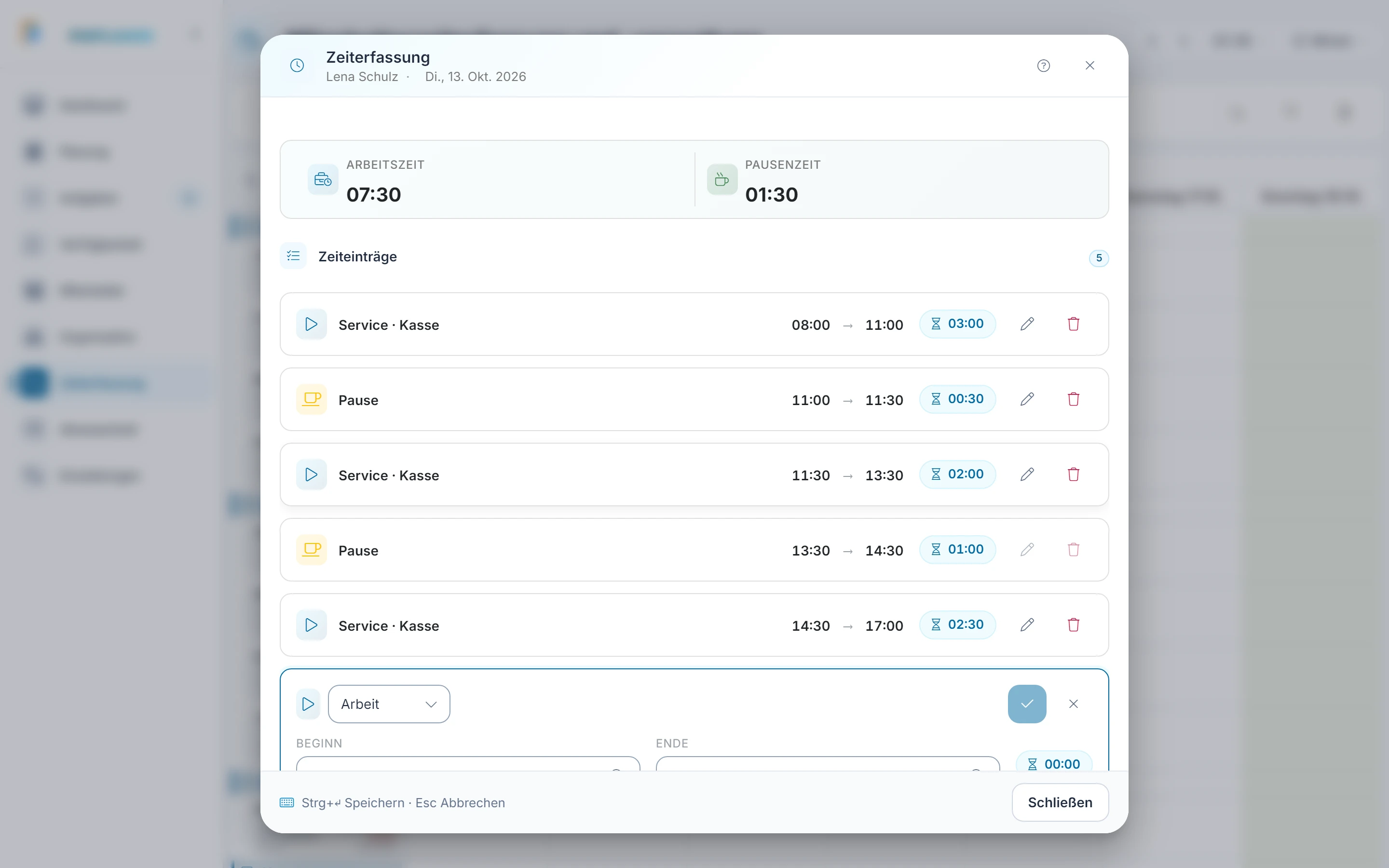The height and width of the screenshot is (868, 1389).
Task: Edit the 08:00 to 11:00 Service entry
Action: tap(1027, 324)
